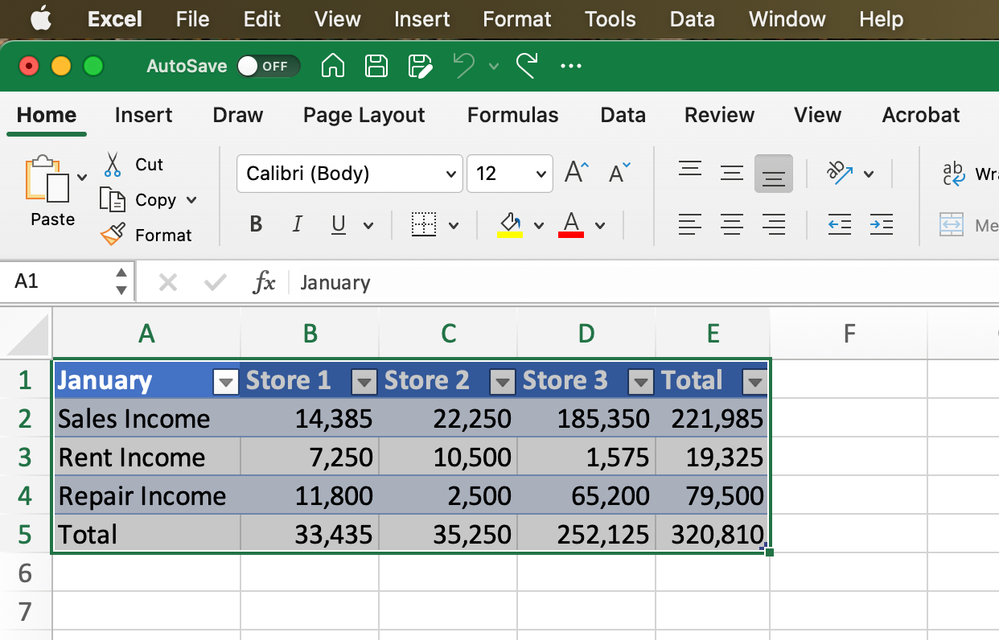Expand the borders options arrow

click(x=454, y=225)
